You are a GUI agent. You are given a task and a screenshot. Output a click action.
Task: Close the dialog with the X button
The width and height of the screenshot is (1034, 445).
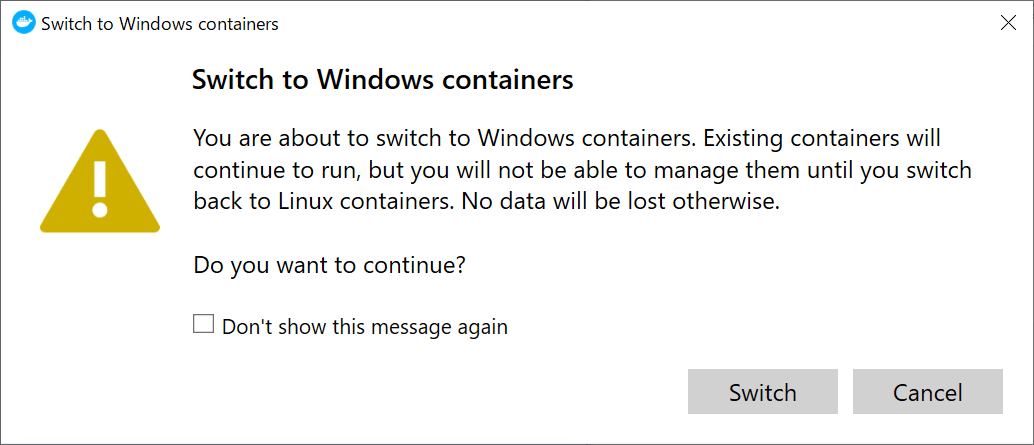(x=1008, y=23)
